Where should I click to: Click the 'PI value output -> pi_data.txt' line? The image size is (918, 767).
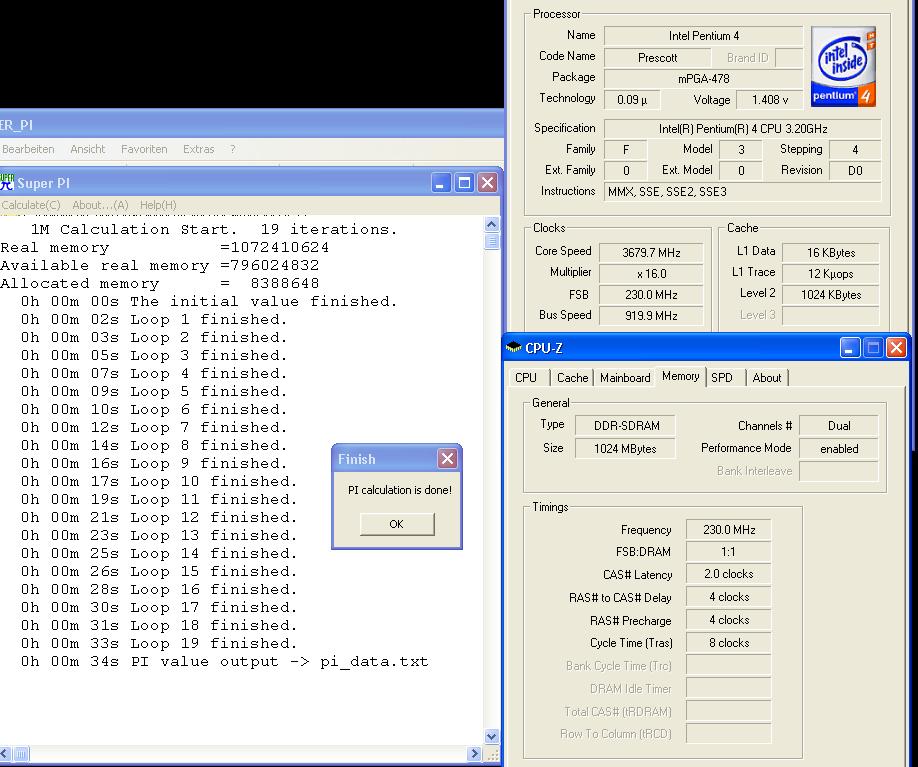[225, 662]
